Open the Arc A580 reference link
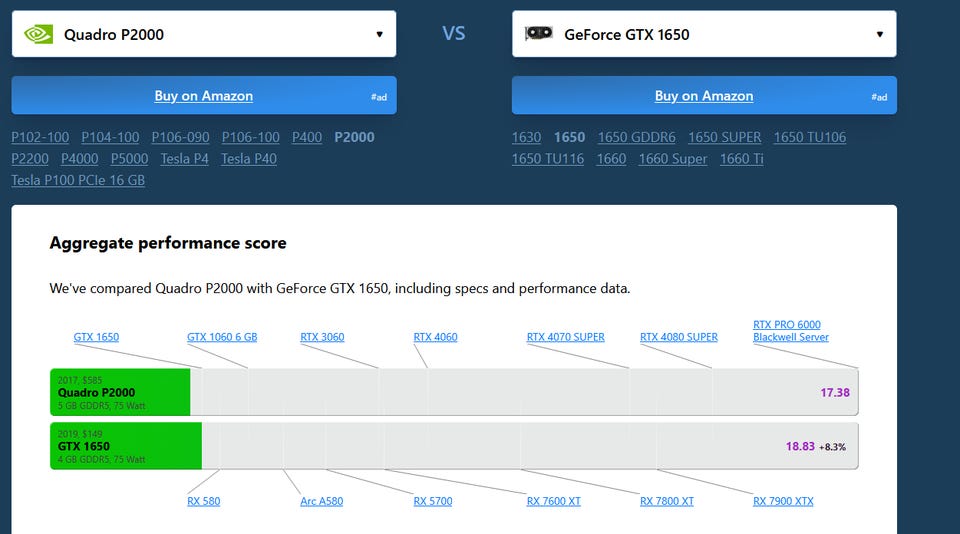Image resolution: width=960 pixels, height=534 pixels. coord(321,501)
